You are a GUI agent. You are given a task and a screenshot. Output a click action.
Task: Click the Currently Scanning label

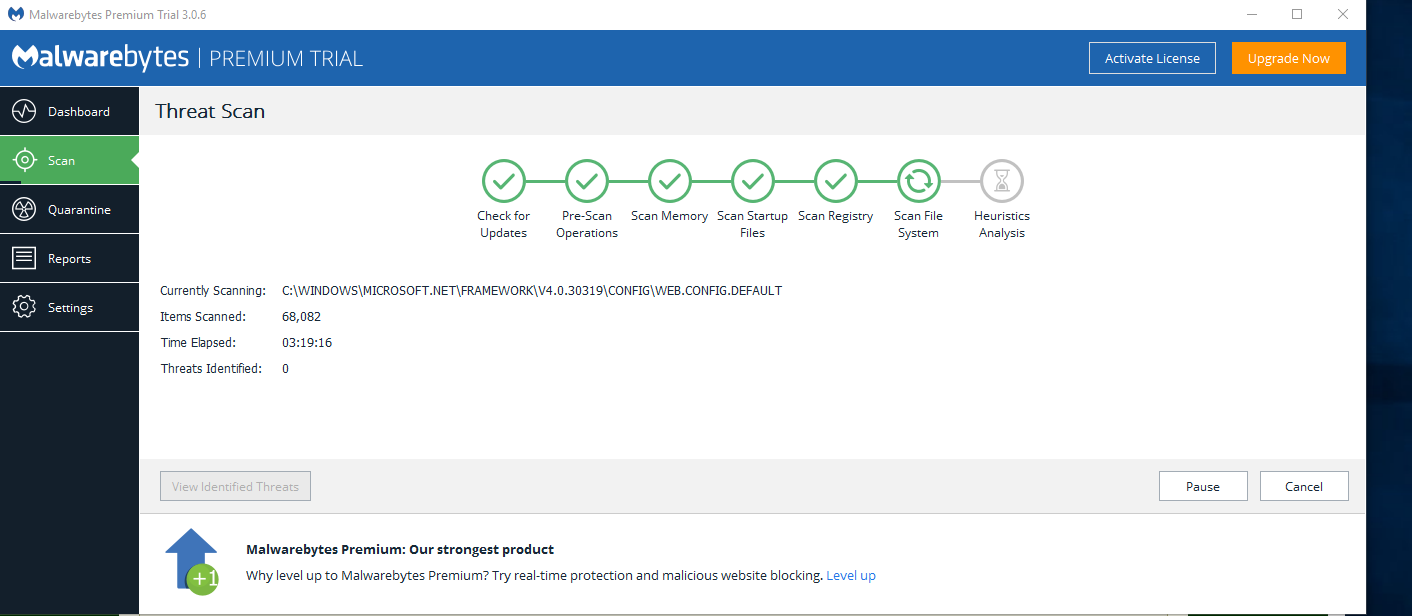(213, 290)
